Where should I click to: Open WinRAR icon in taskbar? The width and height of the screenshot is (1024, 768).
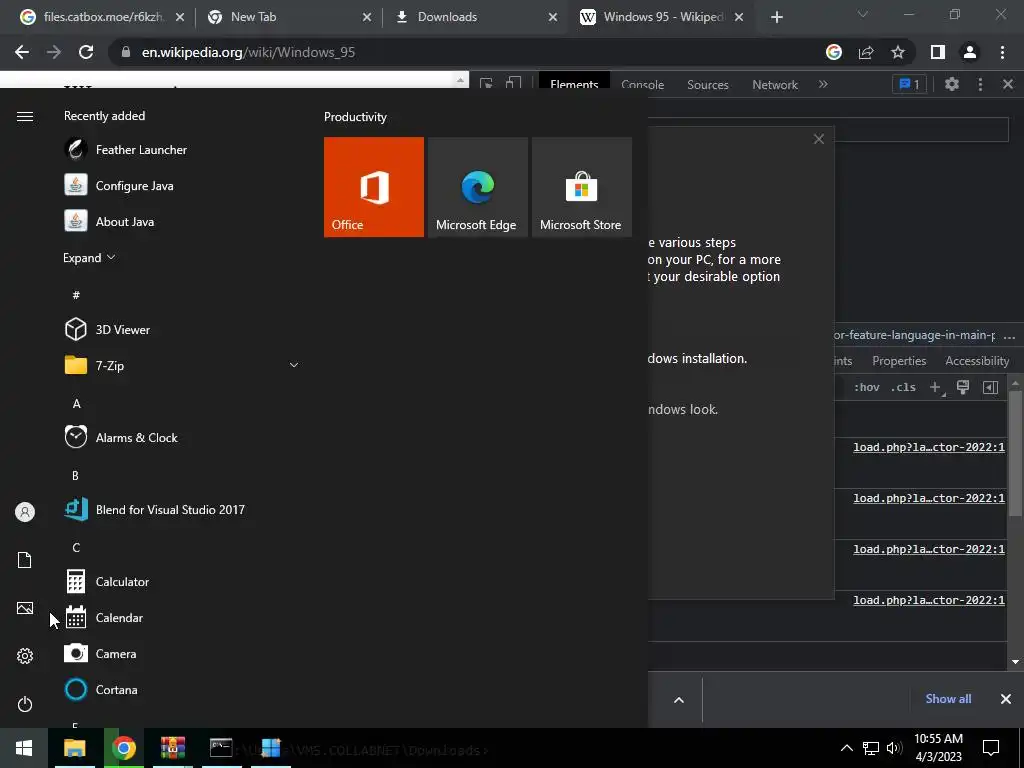click(x=172, y=748)
